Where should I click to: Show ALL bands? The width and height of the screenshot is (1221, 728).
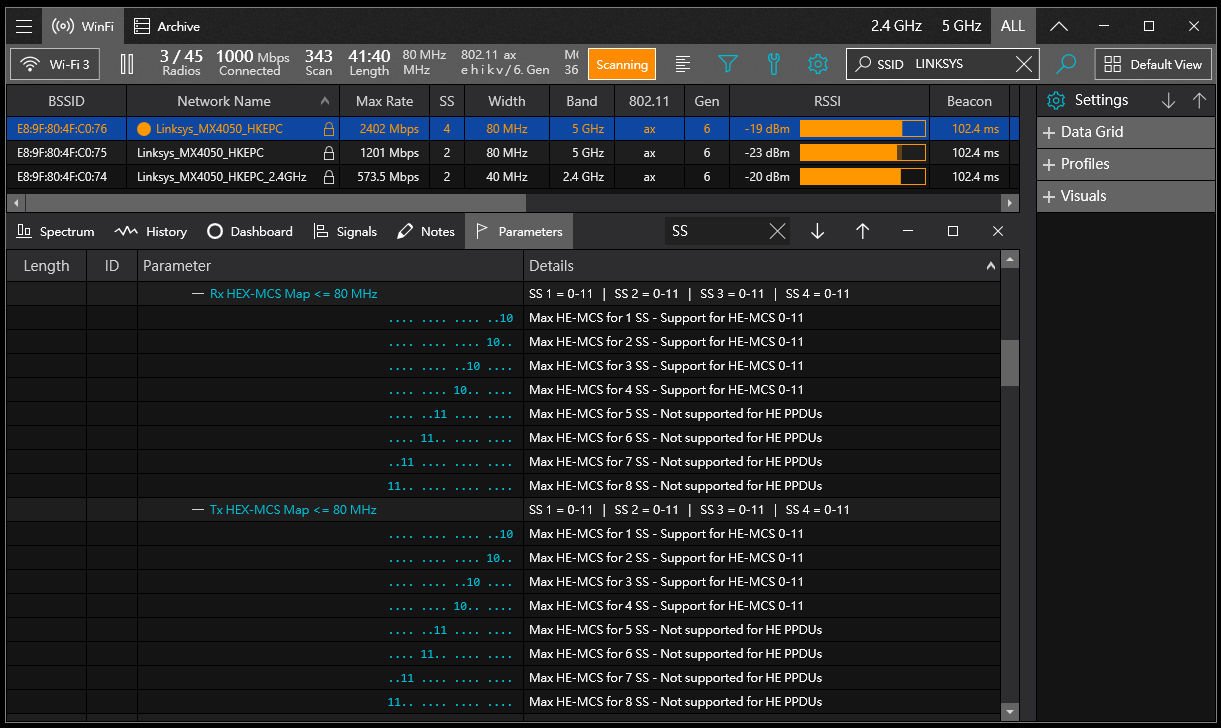(1012, 26)
